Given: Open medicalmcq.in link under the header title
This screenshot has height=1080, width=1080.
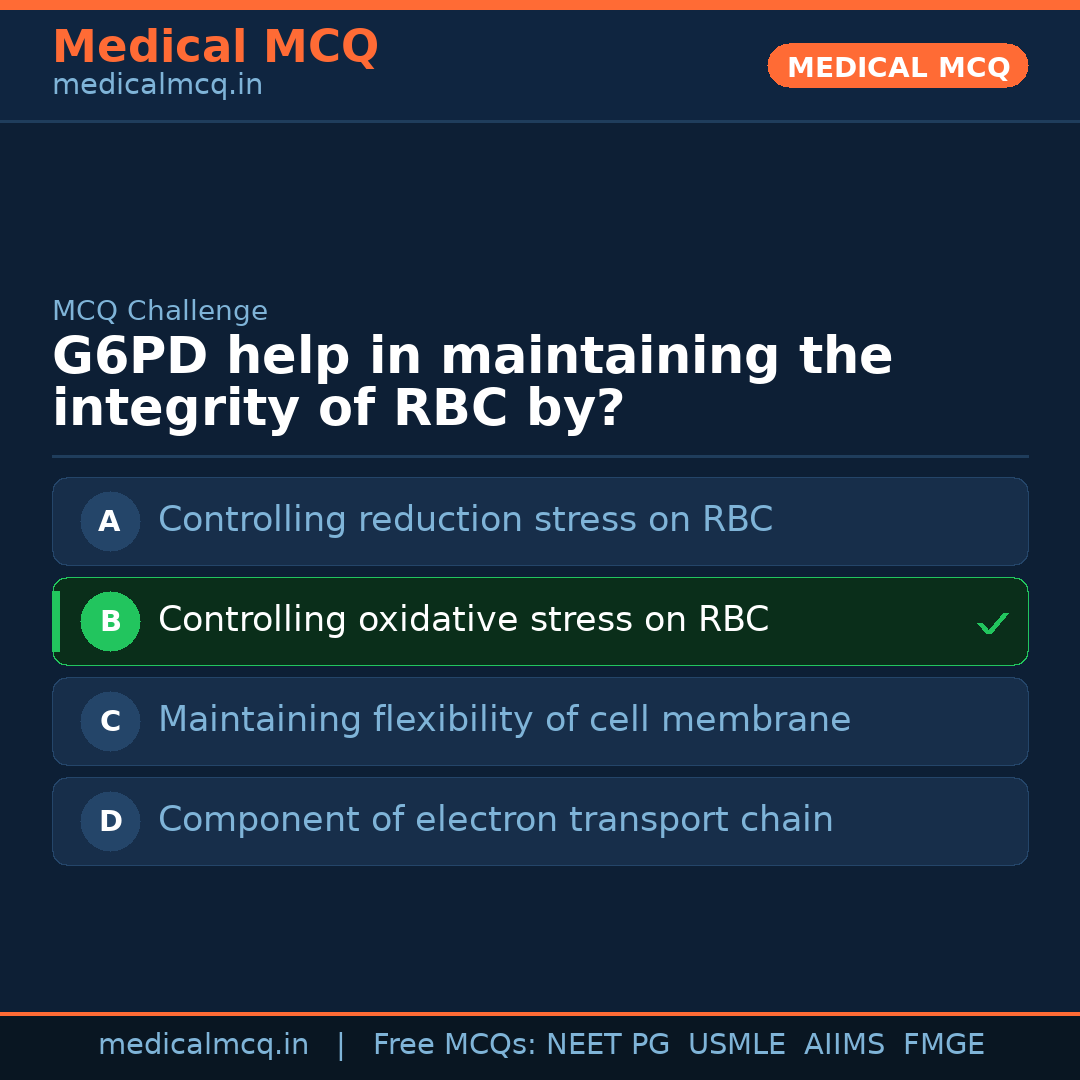Looking at the screenshot, I should coord(157,86).
